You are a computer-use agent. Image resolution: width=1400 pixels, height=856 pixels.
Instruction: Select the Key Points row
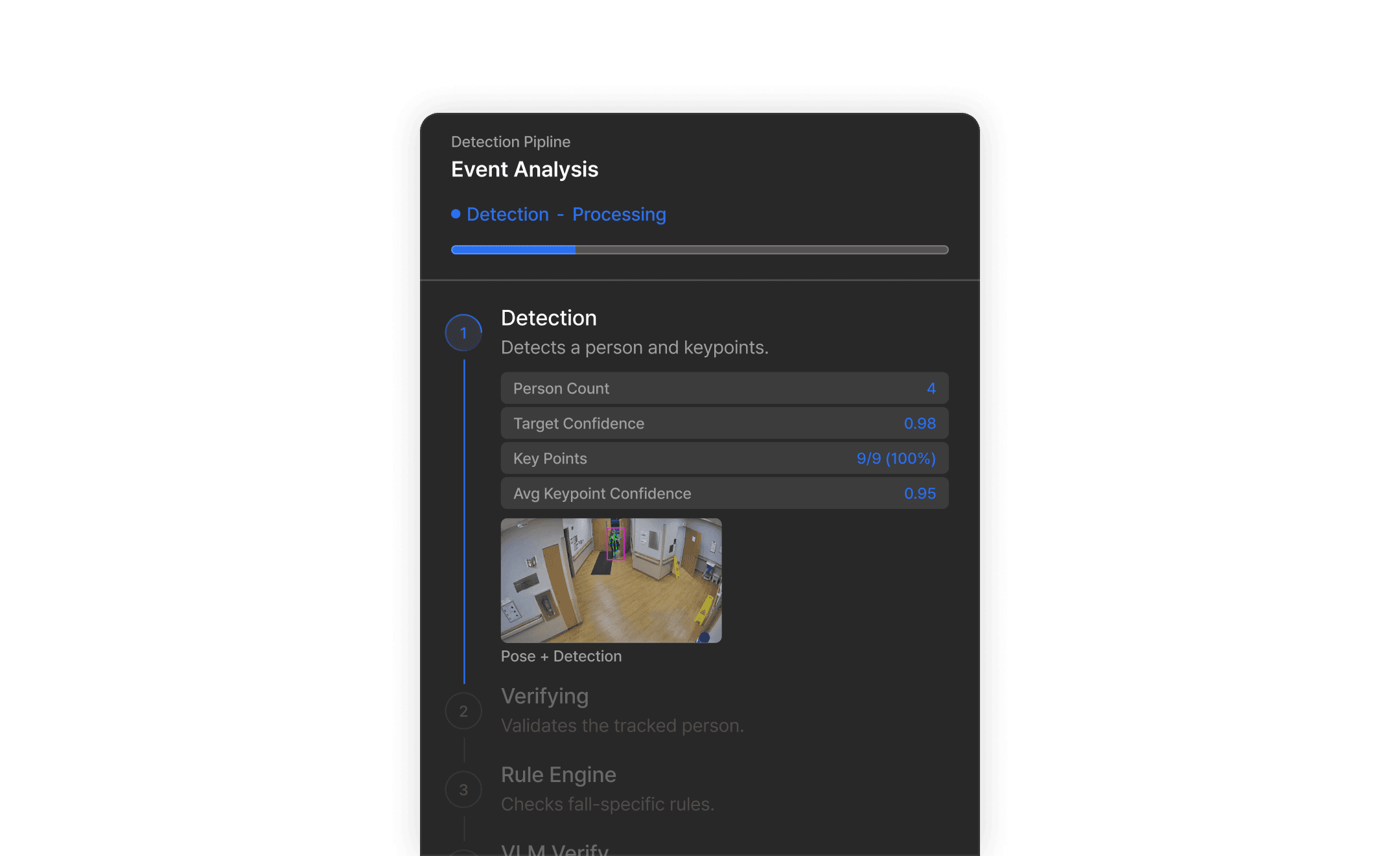pos(725,458)
